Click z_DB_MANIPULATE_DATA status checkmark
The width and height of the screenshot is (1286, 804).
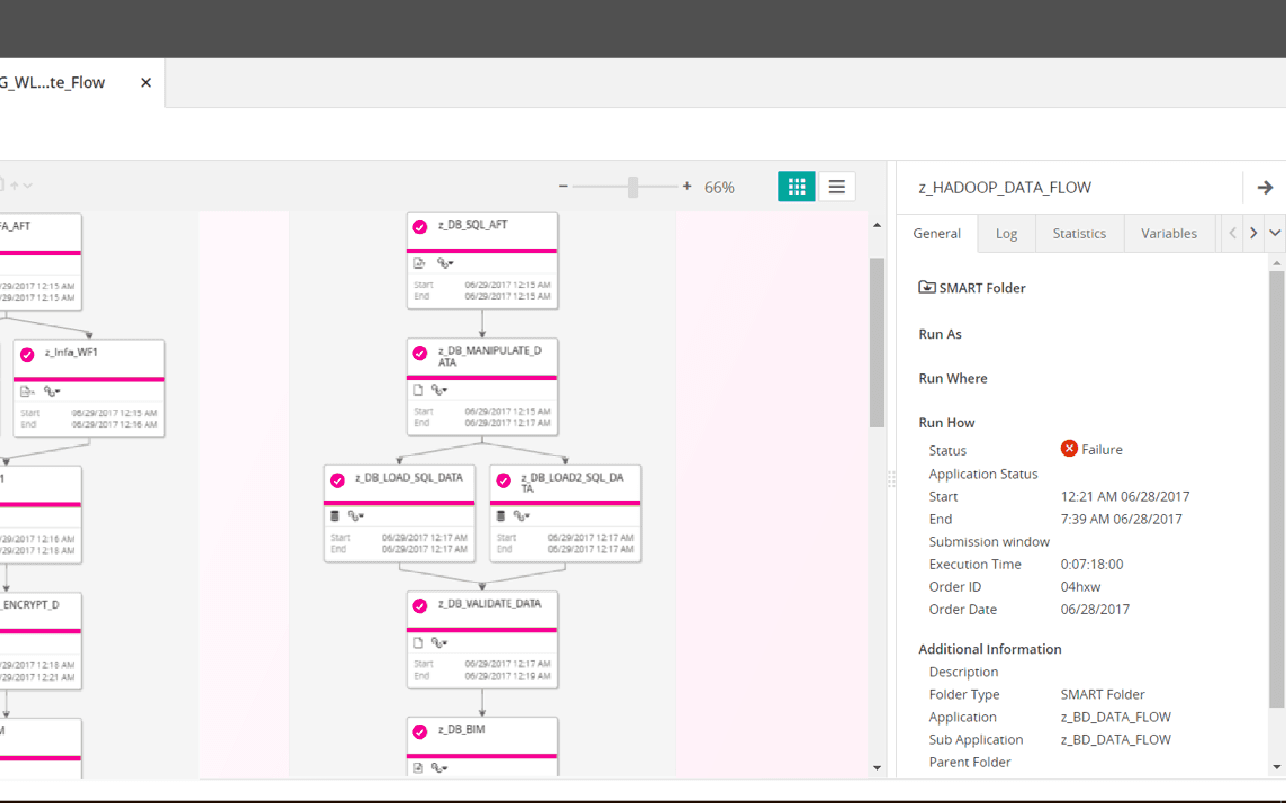coord(420,353)
